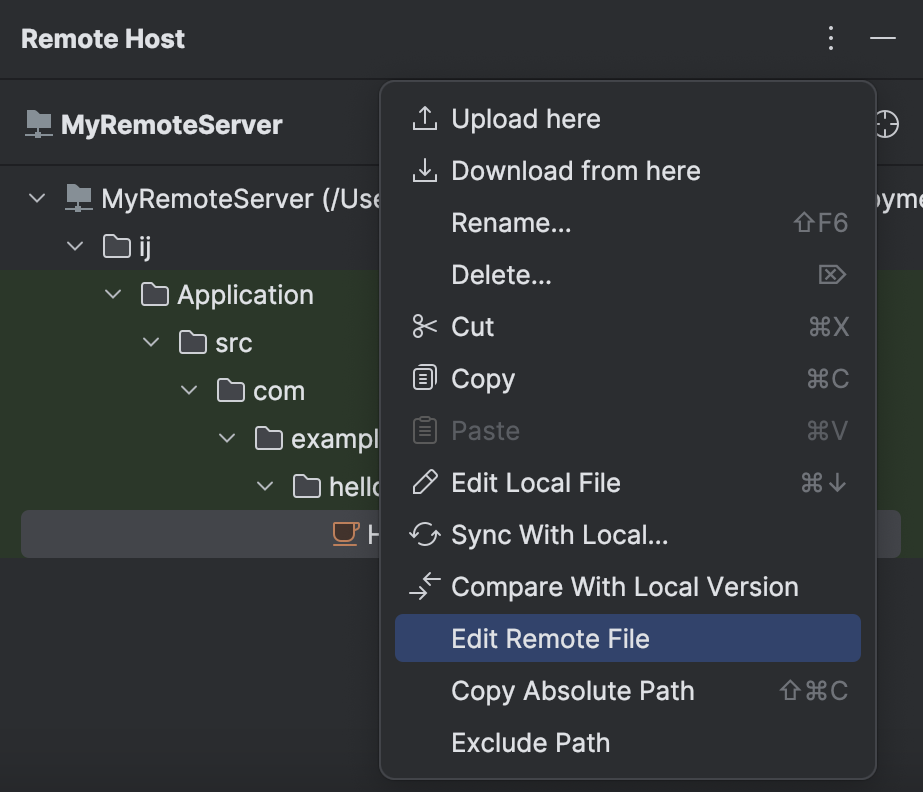923x792 pixels.
Task: Click the Edit Local File pencil icon
Action: click(x=424, y=482)
